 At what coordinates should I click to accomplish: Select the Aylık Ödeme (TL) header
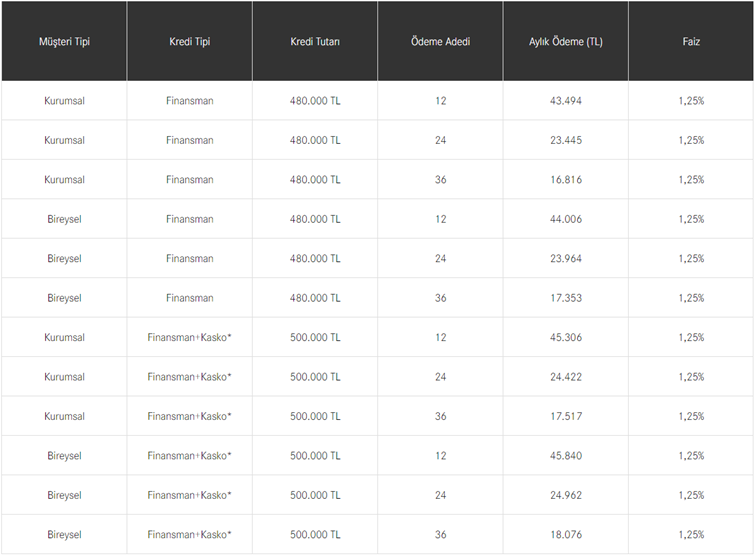[566, 42]
